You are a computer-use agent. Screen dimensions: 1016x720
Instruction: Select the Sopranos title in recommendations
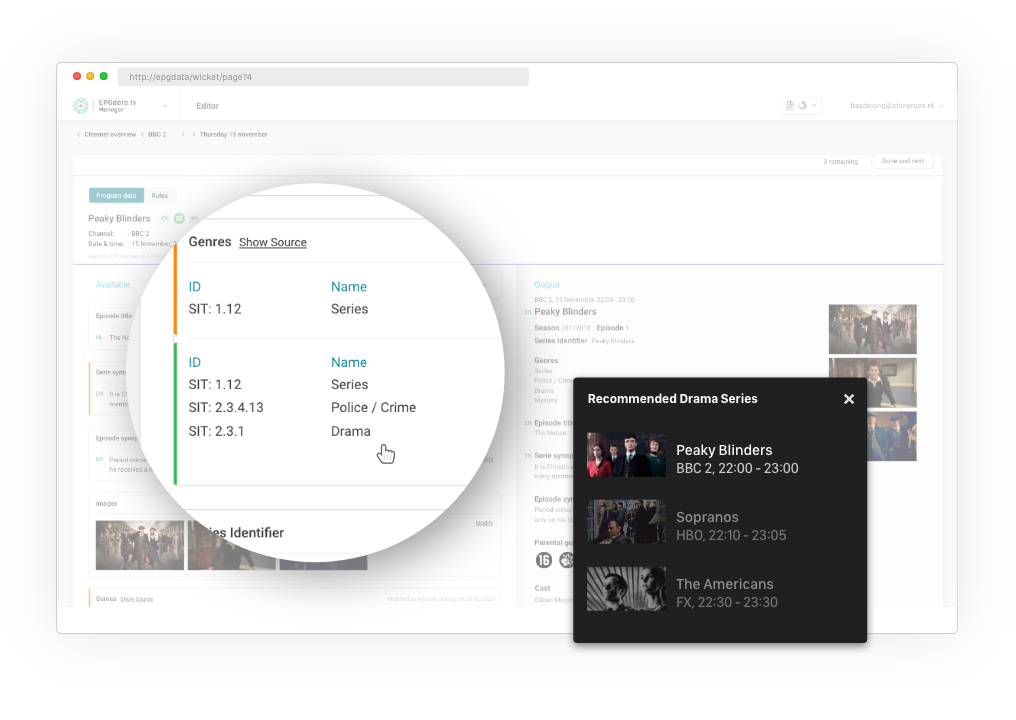click(707, 517)
